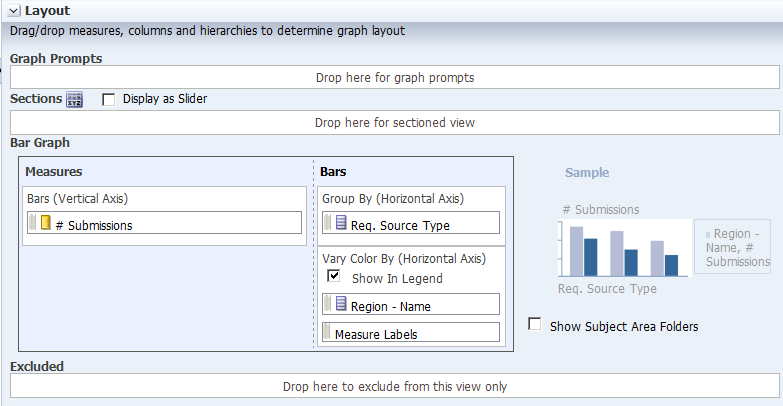Click the sectioned view drop area

pyautogui.click(x=394, y=122)
